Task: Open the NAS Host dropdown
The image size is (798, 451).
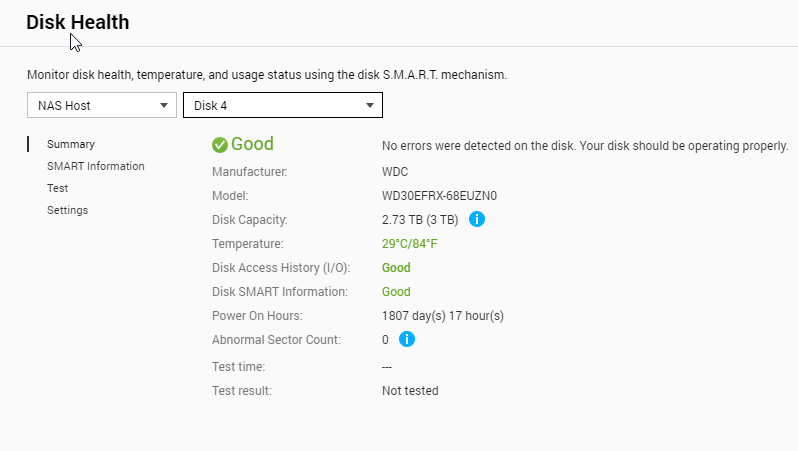Action: (102, 105)
